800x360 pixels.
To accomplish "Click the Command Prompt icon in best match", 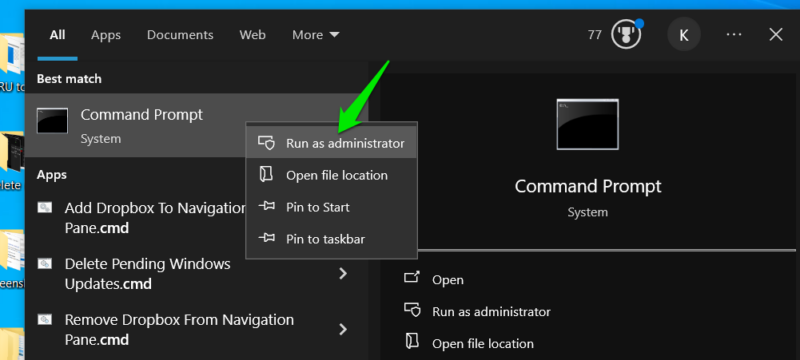I will coord(53,120).
